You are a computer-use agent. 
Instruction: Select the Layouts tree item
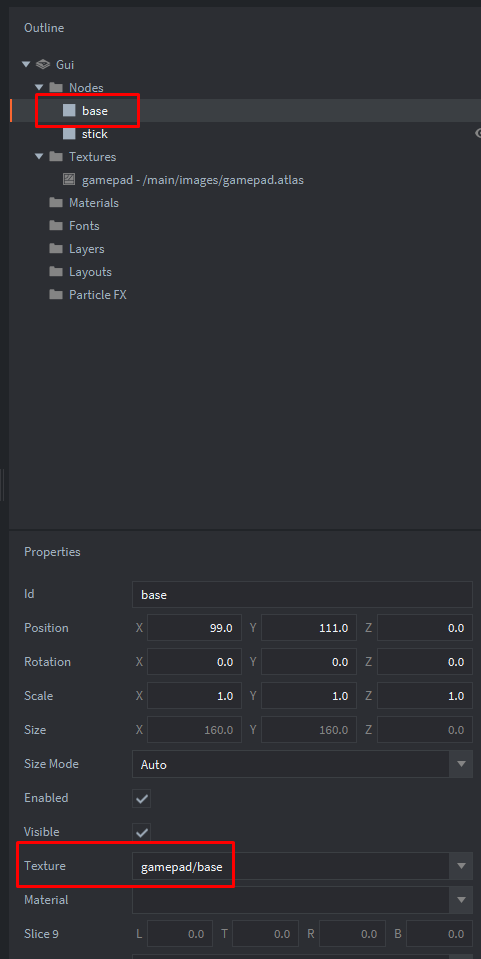90,272
